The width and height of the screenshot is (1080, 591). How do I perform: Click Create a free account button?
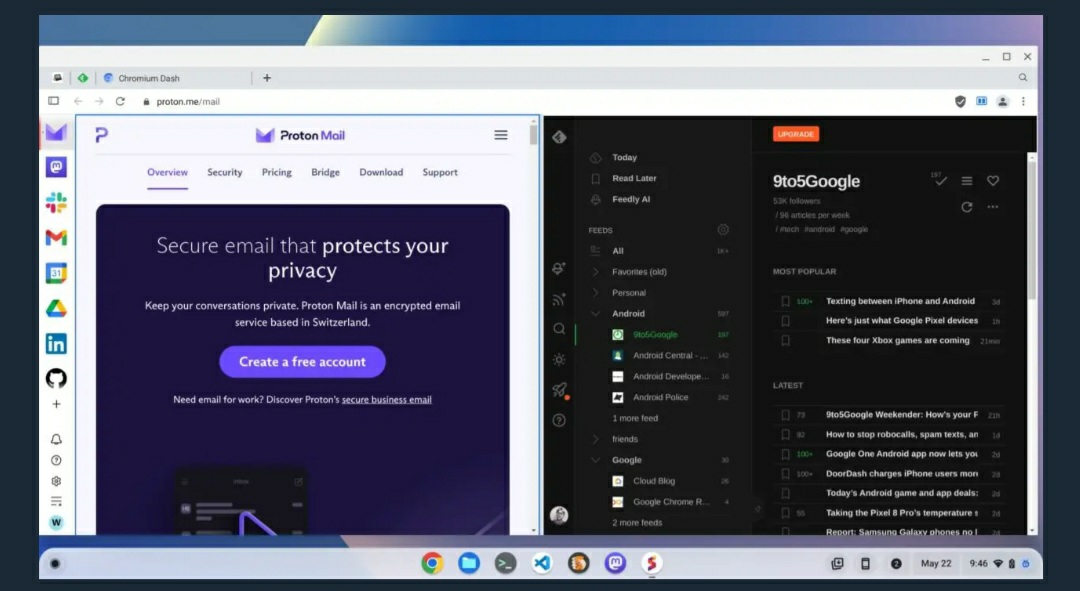click(302, 362)
